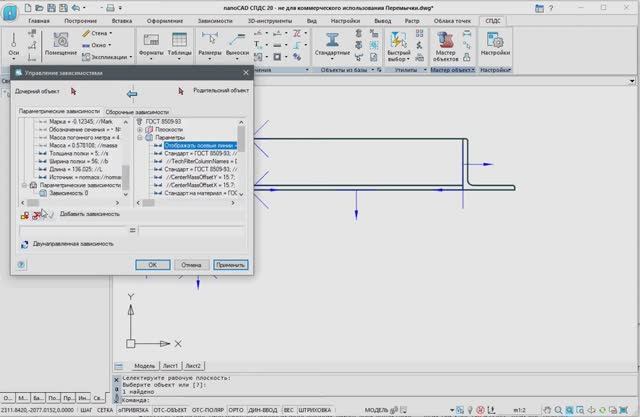Expand the Утилиты panel dropdown

[x=425, y=70]
